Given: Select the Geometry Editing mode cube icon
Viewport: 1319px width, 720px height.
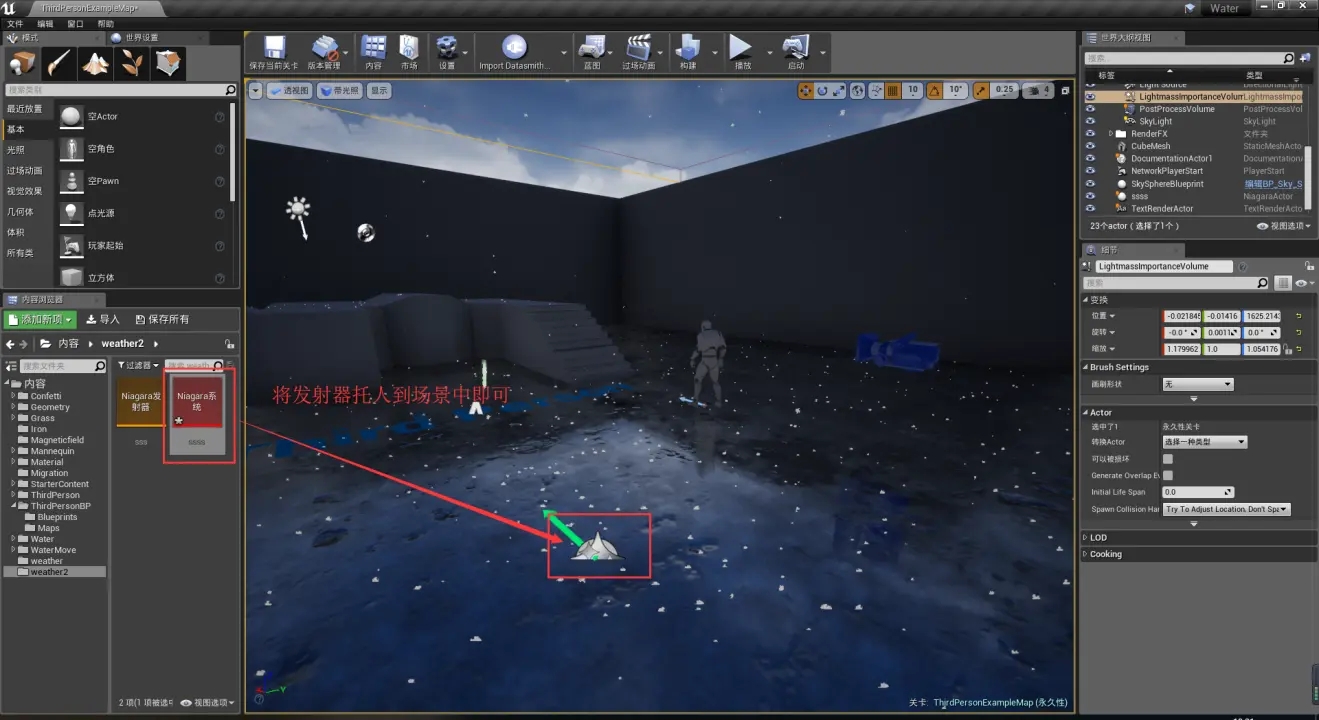Looking at the screenshot, I should [169, 63].
